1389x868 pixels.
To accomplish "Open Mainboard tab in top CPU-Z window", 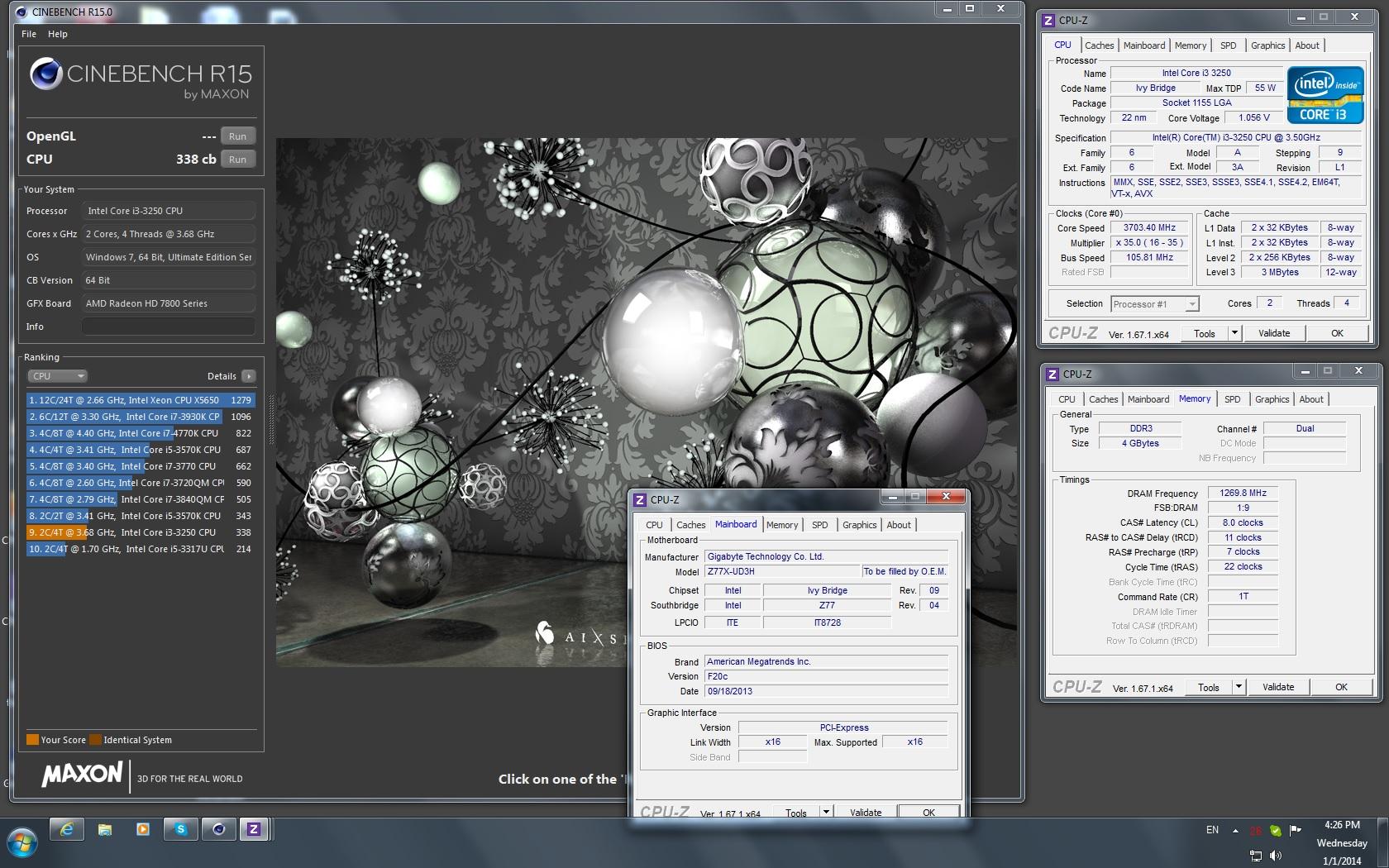I will coord(1144,45).
